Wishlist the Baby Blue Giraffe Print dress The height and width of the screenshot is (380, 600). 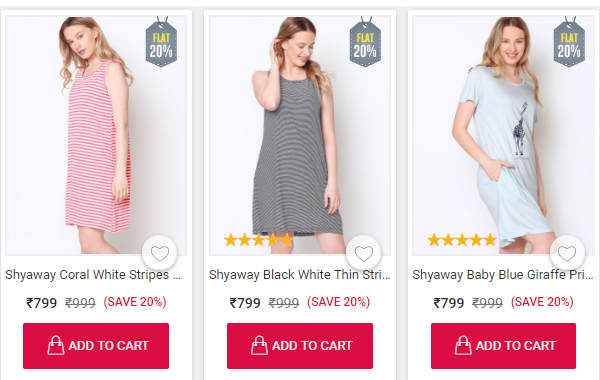(567, 253)
